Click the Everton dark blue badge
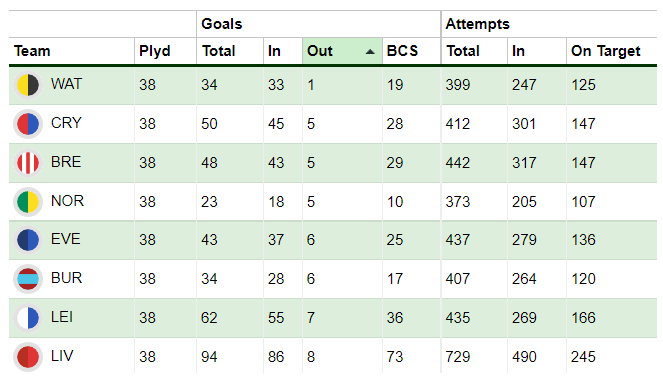The image size is (663, 380). tap(28, 240)
